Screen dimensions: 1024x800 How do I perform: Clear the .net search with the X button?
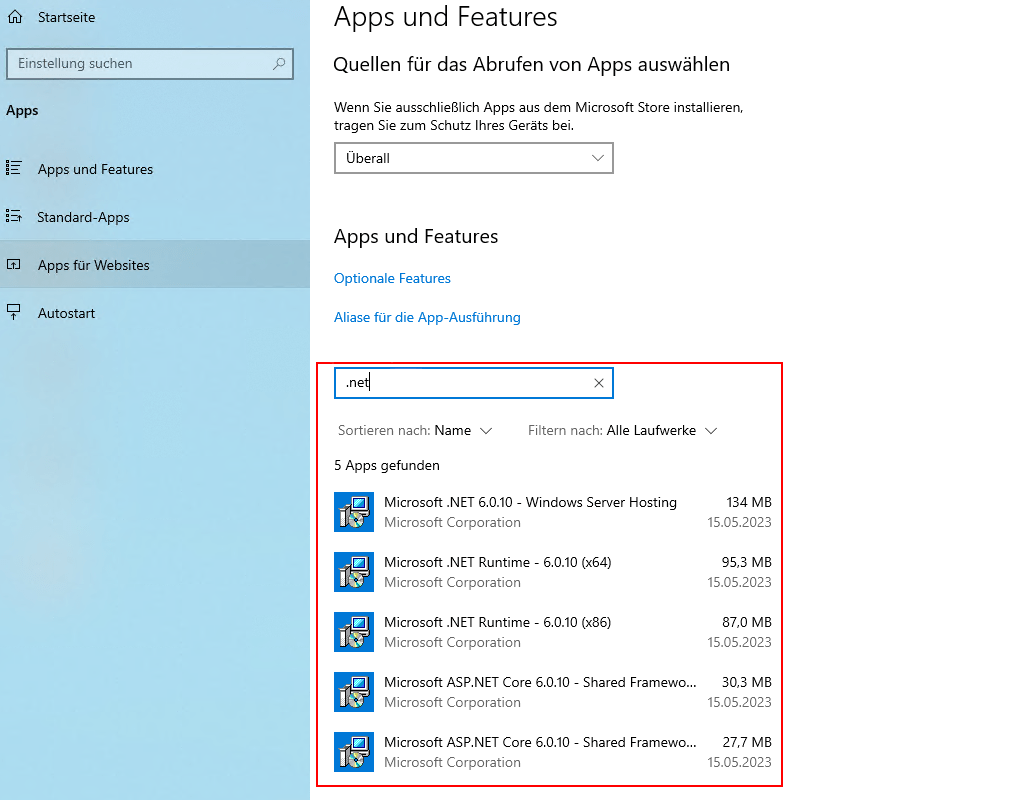598,383
